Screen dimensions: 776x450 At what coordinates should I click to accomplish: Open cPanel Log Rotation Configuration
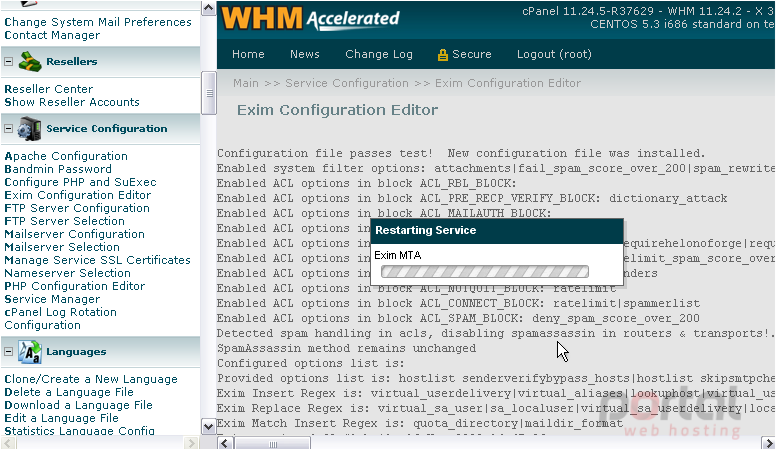click(x=60, y=319)
